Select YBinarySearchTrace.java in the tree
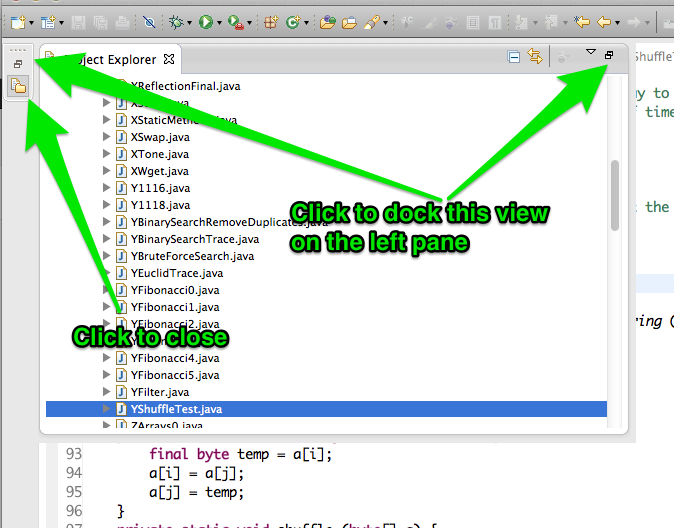 pyautogui.click(x=194, y=239)
